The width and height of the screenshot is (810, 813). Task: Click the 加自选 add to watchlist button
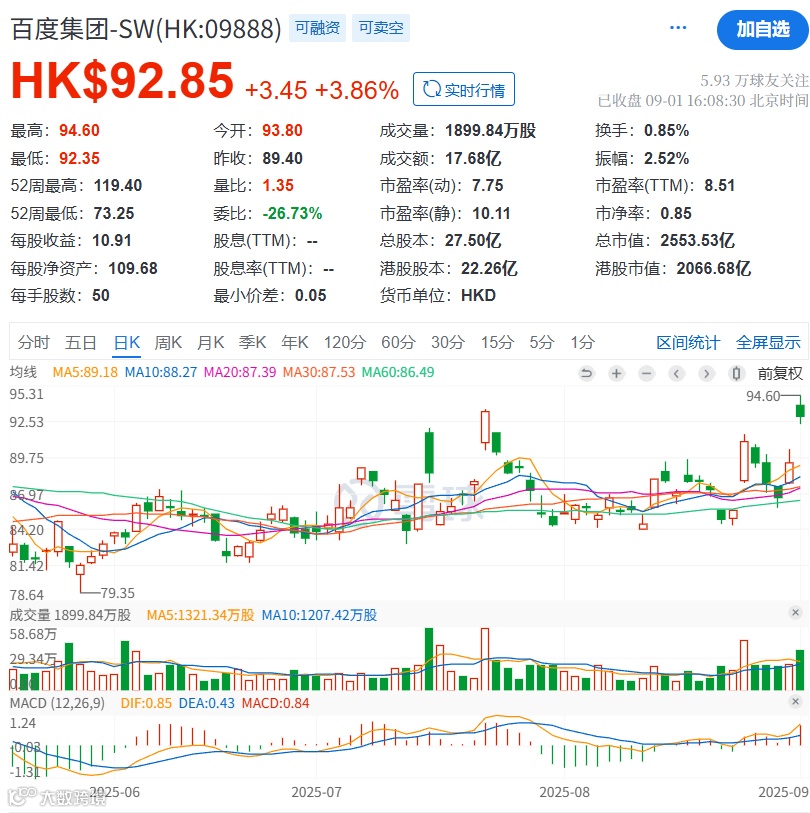(762, 30)
